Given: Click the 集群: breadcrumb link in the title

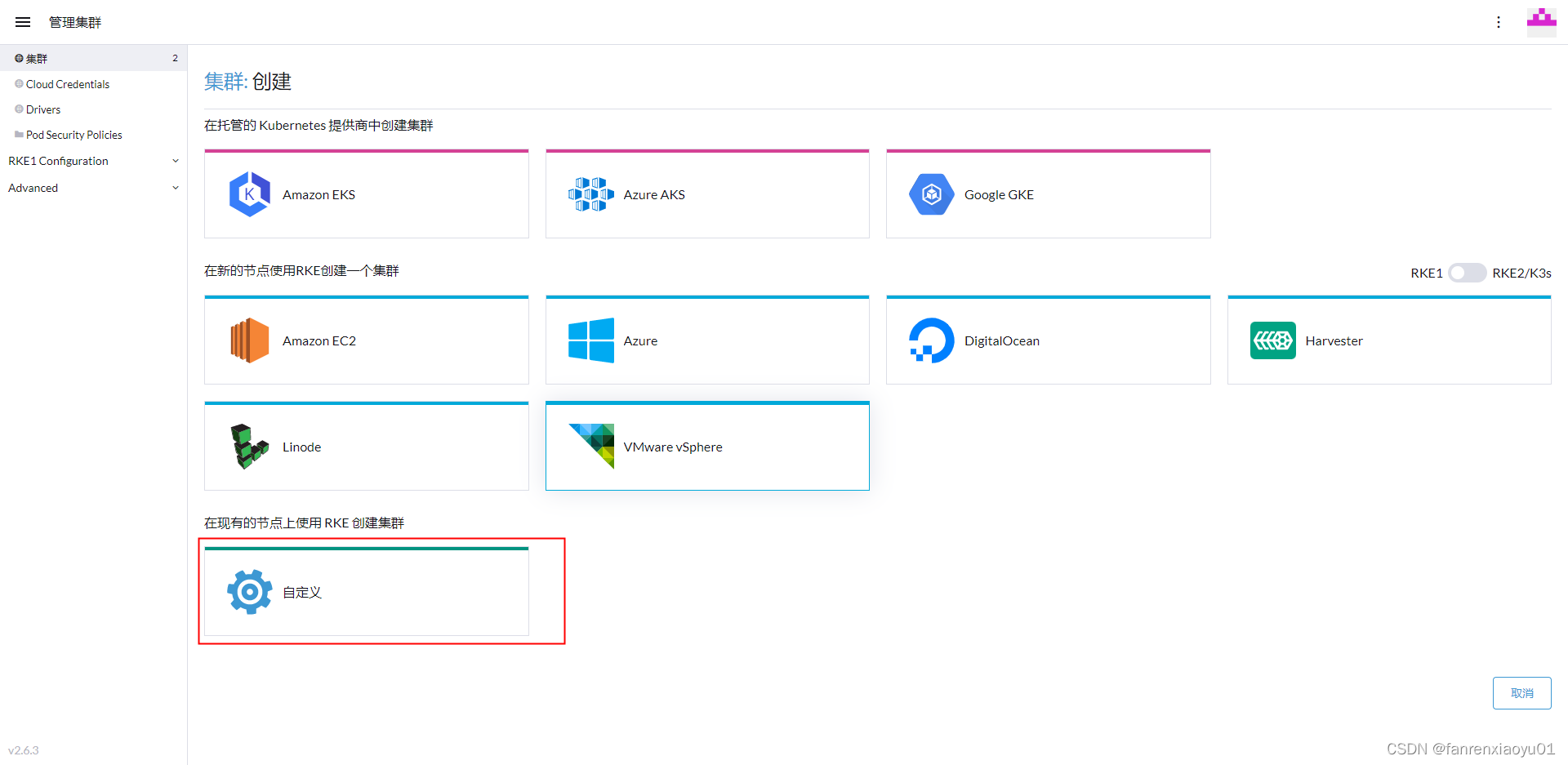Looking at the screenshot, I should click(x=225, y=82).
